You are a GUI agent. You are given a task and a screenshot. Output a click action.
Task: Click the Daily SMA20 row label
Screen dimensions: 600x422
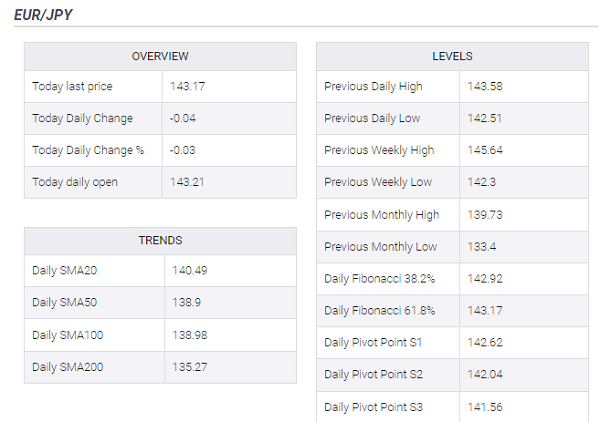[67, 271]
